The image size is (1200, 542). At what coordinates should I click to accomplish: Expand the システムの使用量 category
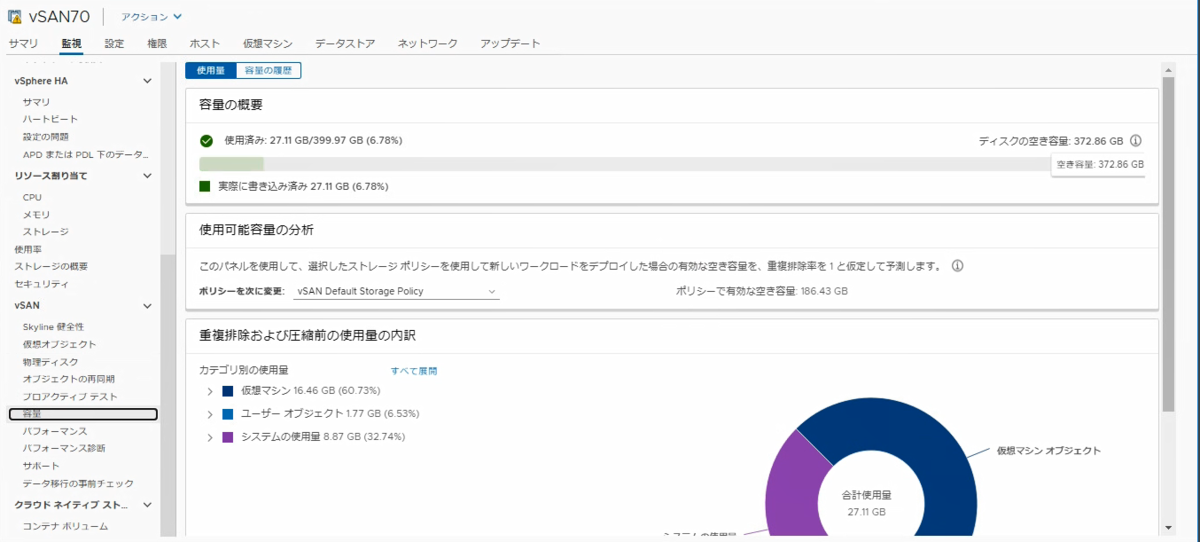tap(210, 437)
